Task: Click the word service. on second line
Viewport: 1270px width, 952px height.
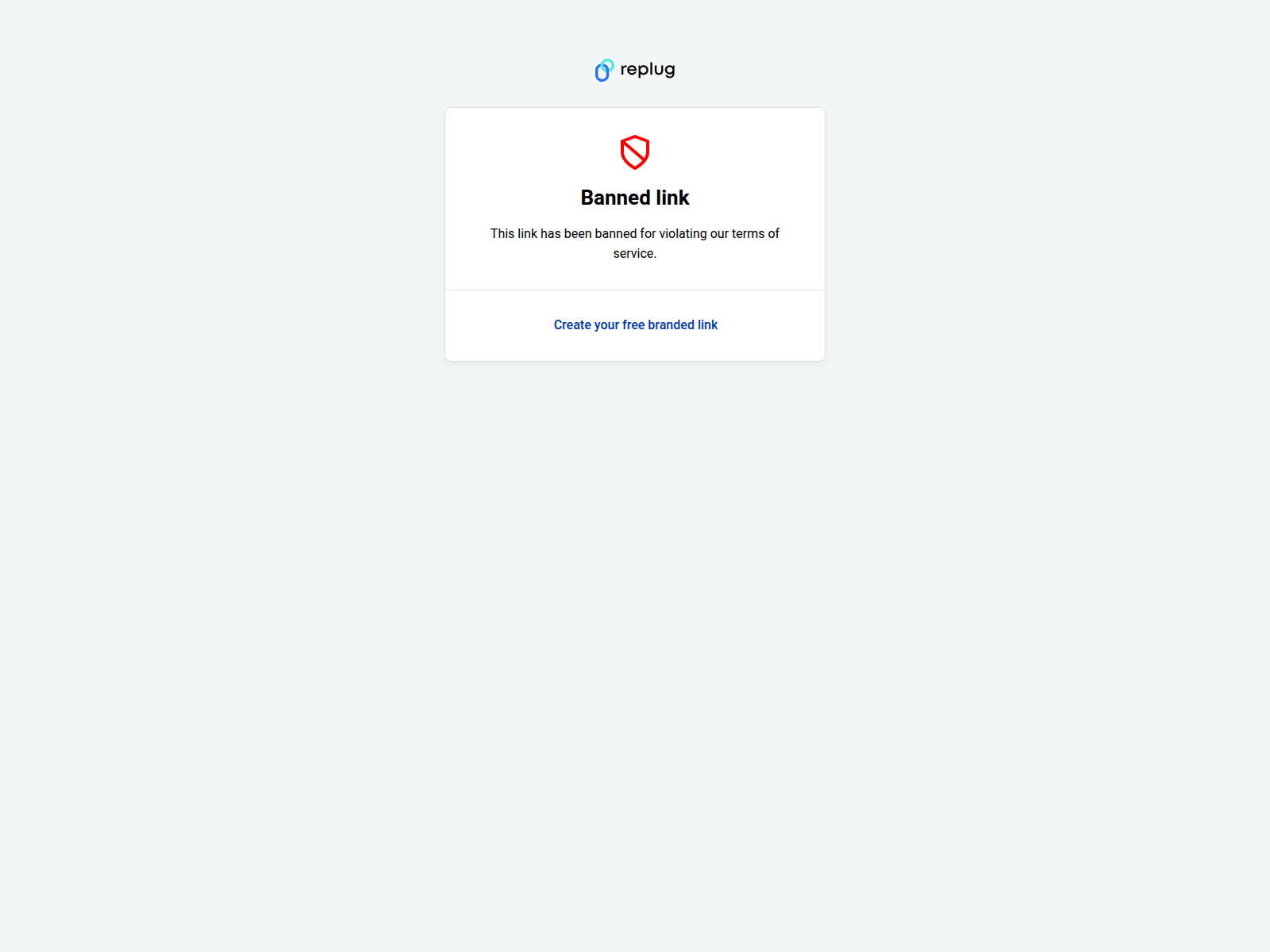Action: [635, 254]
